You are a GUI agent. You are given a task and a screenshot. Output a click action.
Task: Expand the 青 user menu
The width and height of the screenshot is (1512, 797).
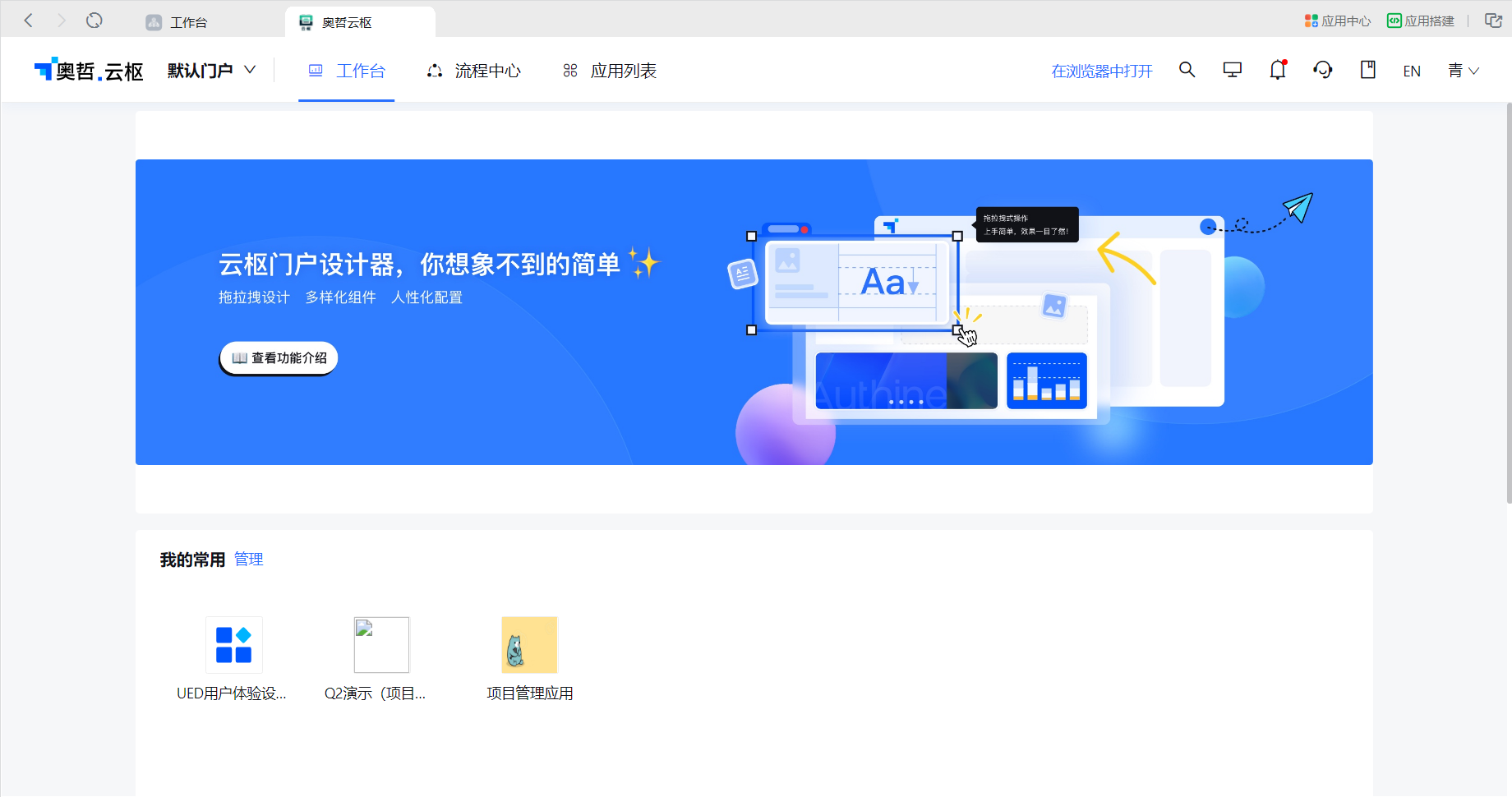(x=1464, y=71)
